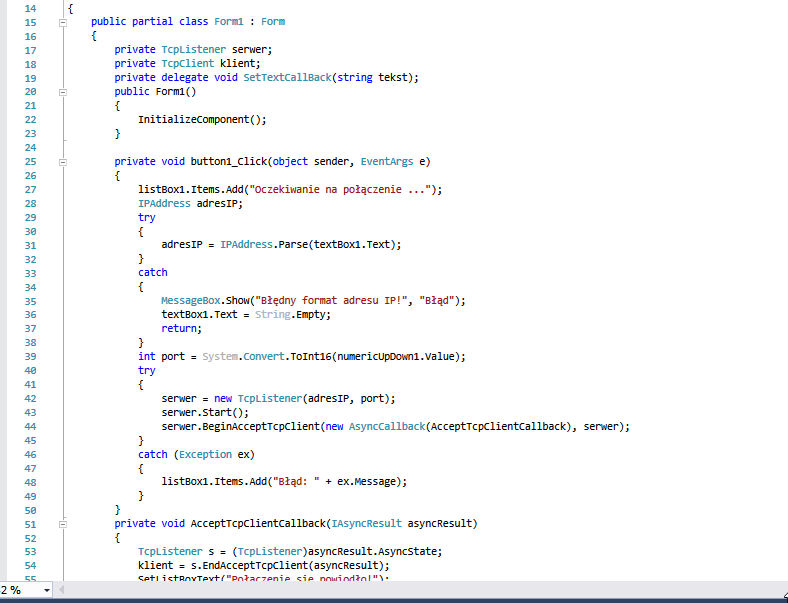Collapse the button1_Click method outlining toggle
Image resolution: width=788 pixels, height=603 pixels.
tap(63, 162)
